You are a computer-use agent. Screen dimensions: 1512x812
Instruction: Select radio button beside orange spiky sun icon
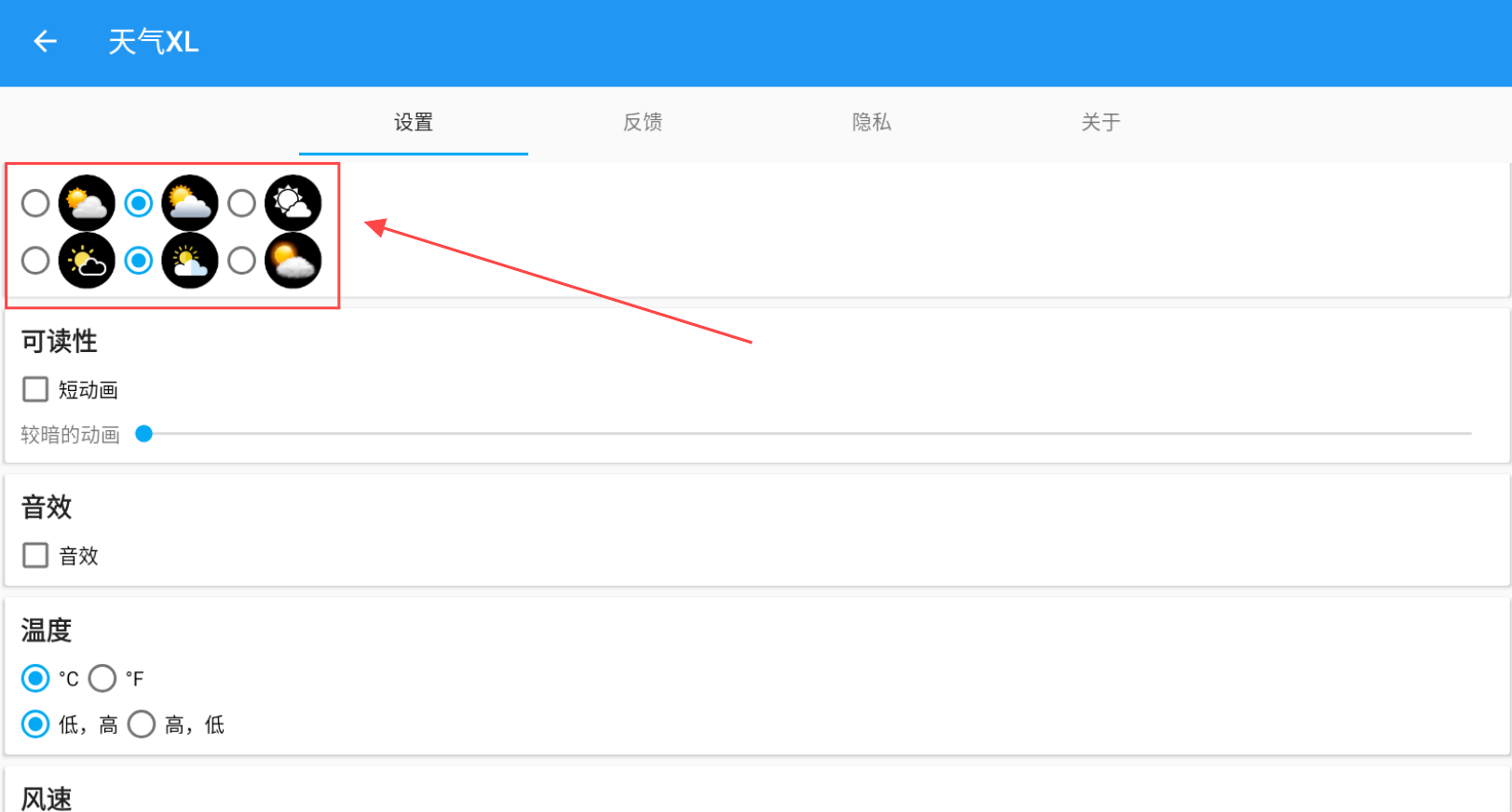(35, 203)
